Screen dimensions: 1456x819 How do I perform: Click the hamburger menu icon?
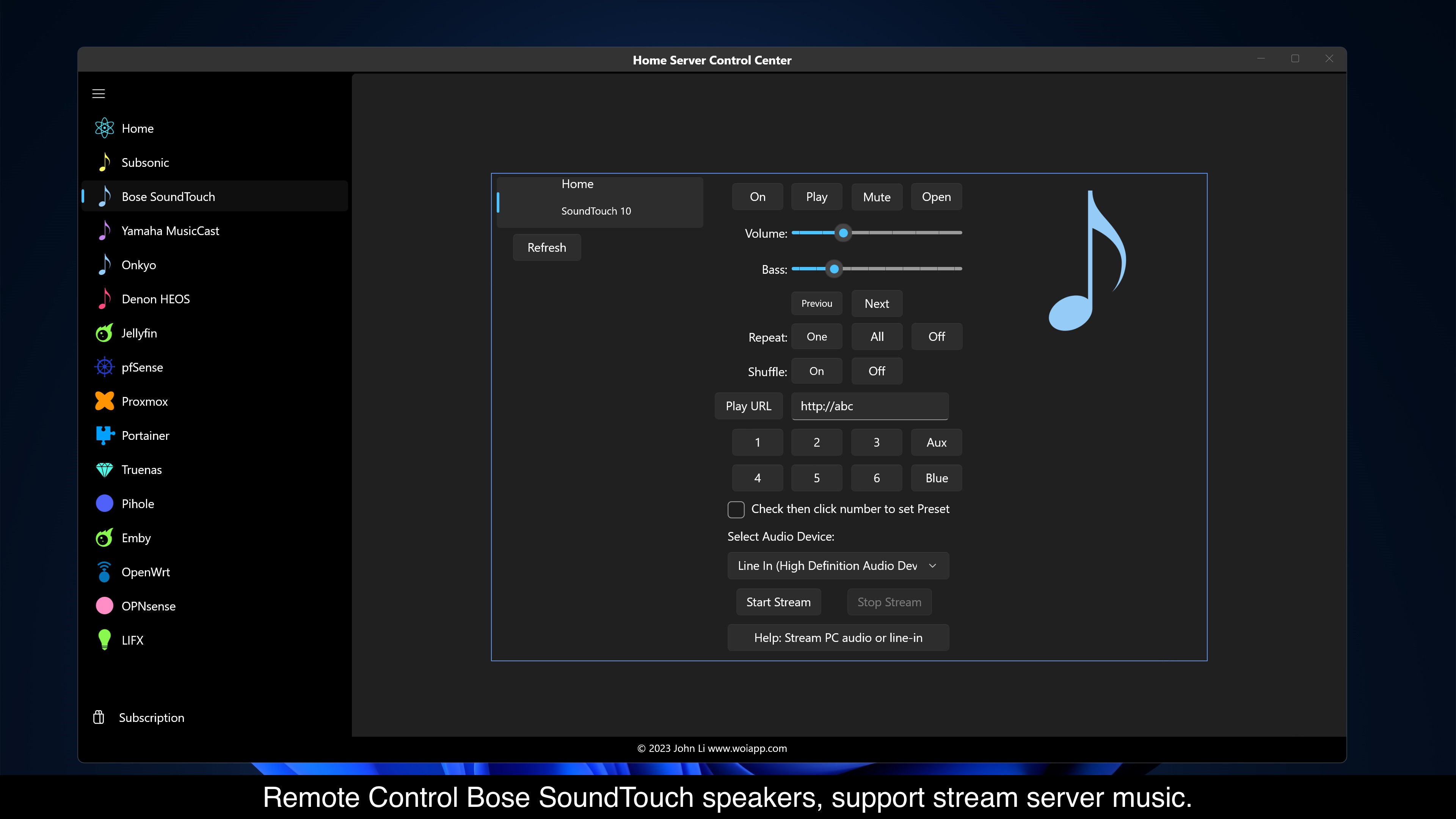coord(98,94)
